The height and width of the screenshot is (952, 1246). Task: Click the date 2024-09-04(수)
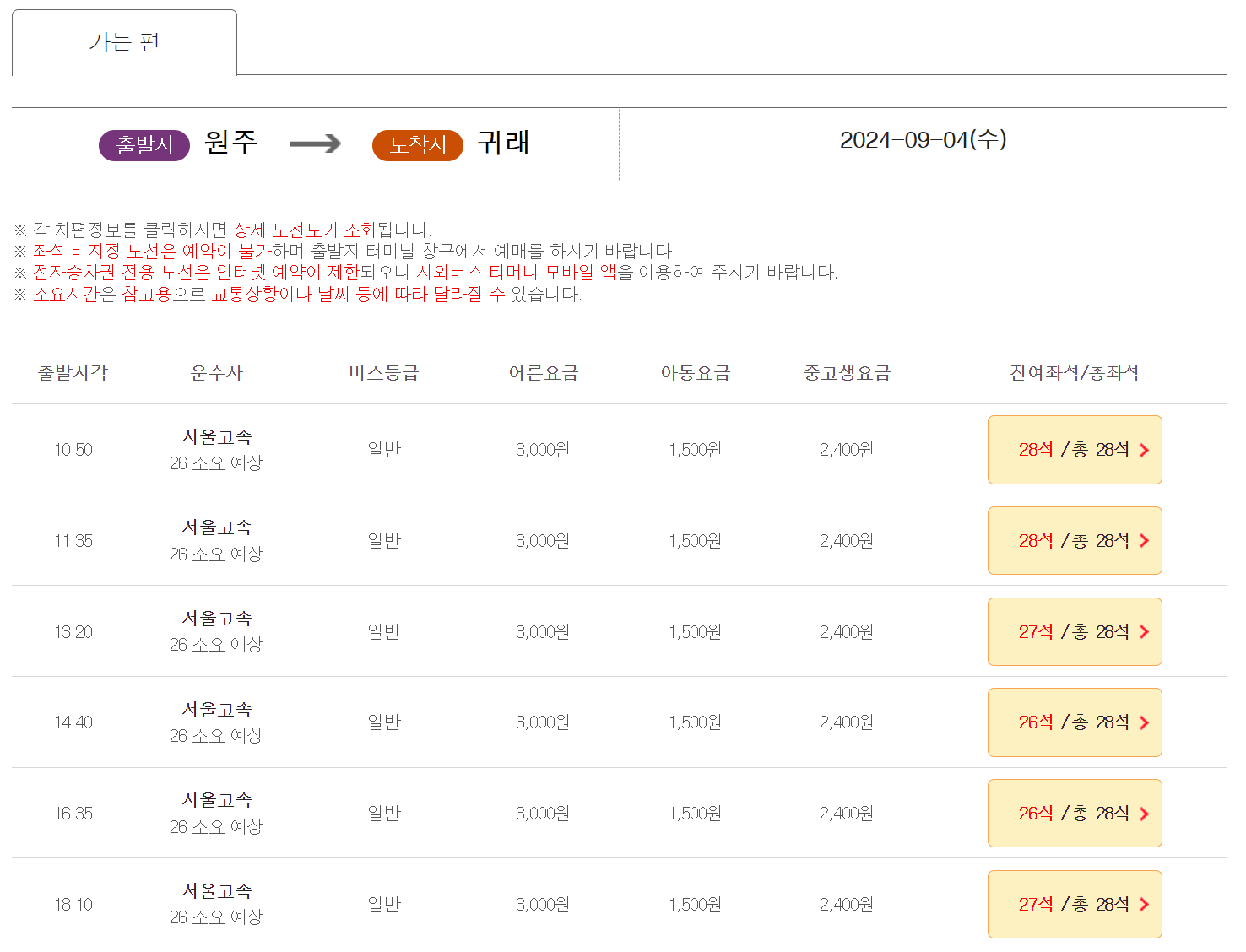tap(924, 140)
